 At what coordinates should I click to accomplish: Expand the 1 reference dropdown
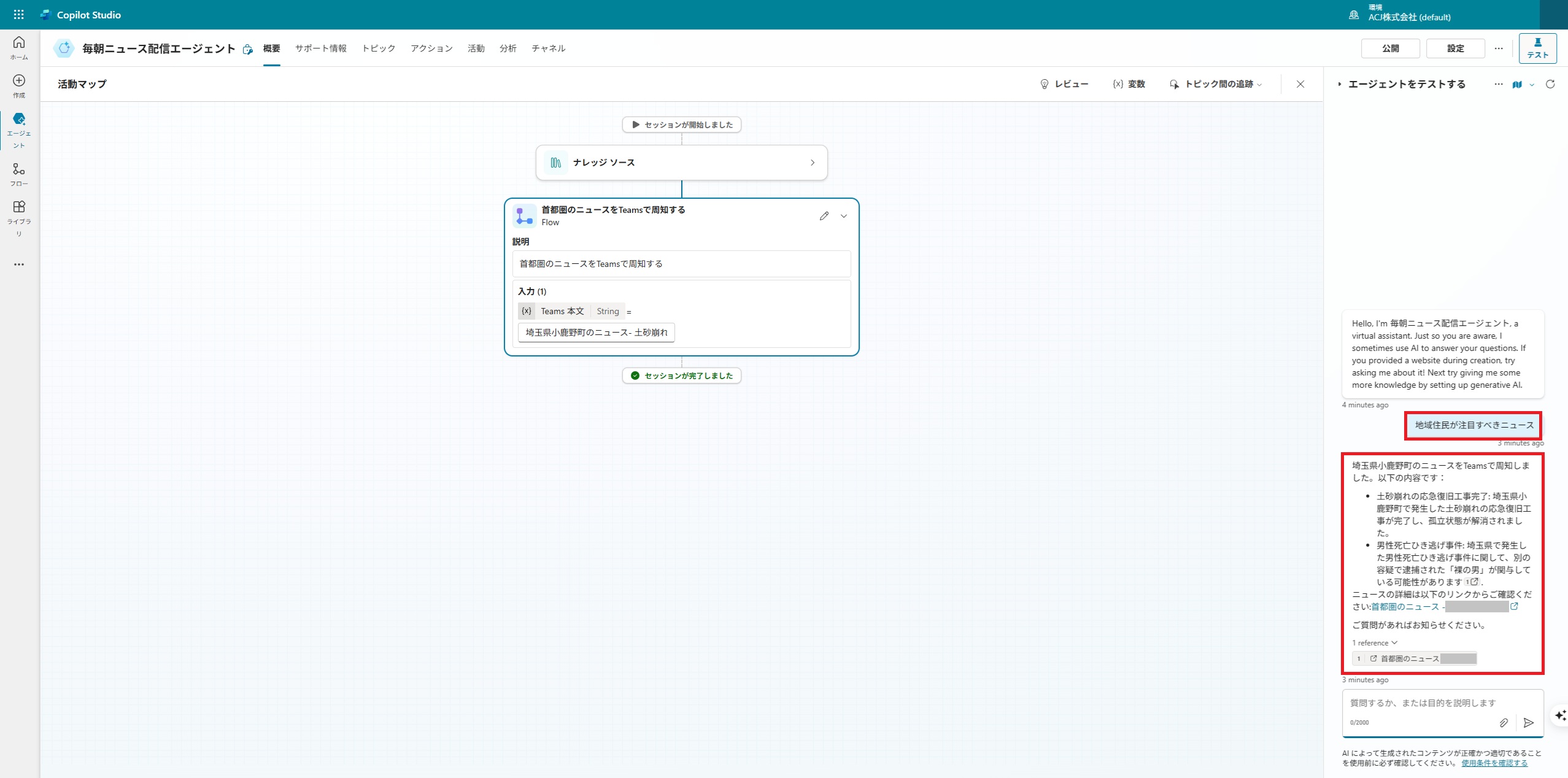[1375, 643]
